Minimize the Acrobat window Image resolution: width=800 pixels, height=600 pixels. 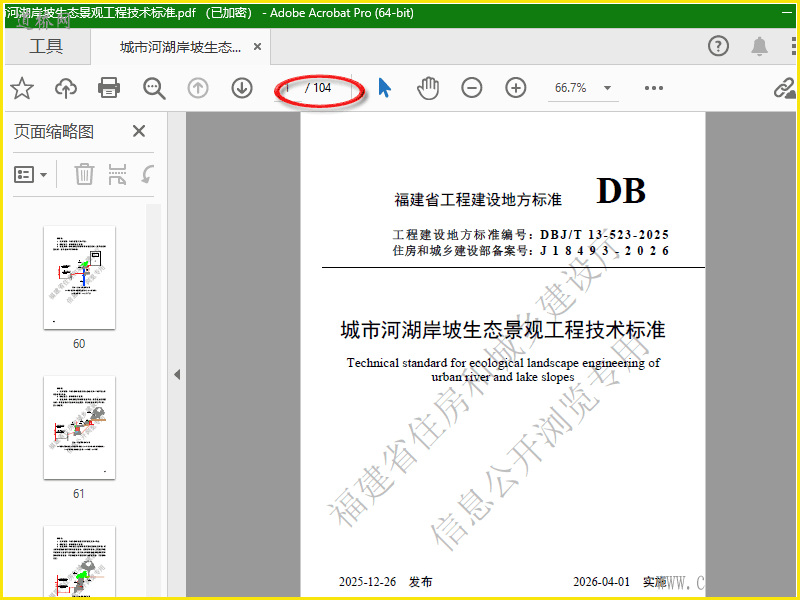(787, 13)
